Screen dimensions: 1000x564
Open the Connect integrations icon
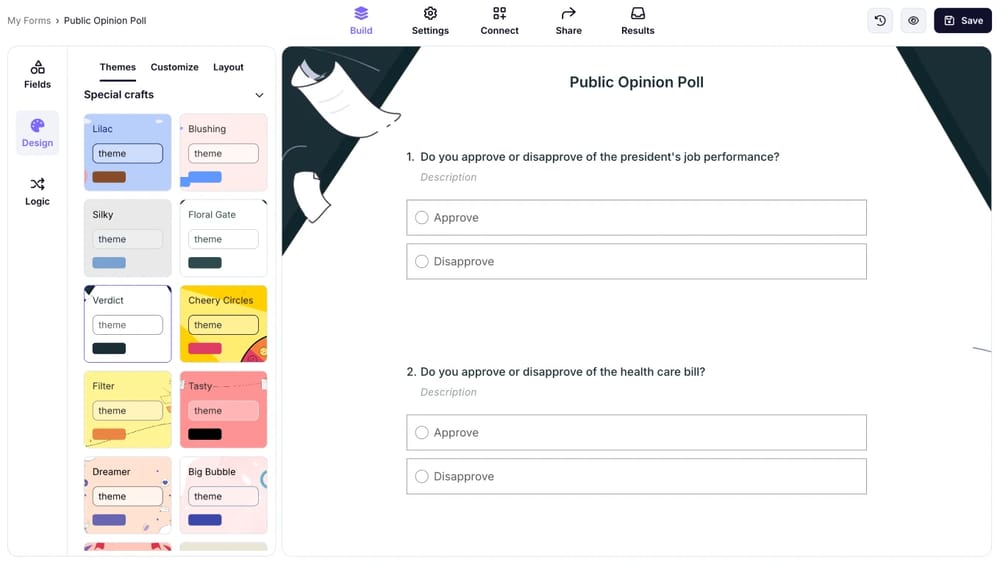tap(499, 14)
